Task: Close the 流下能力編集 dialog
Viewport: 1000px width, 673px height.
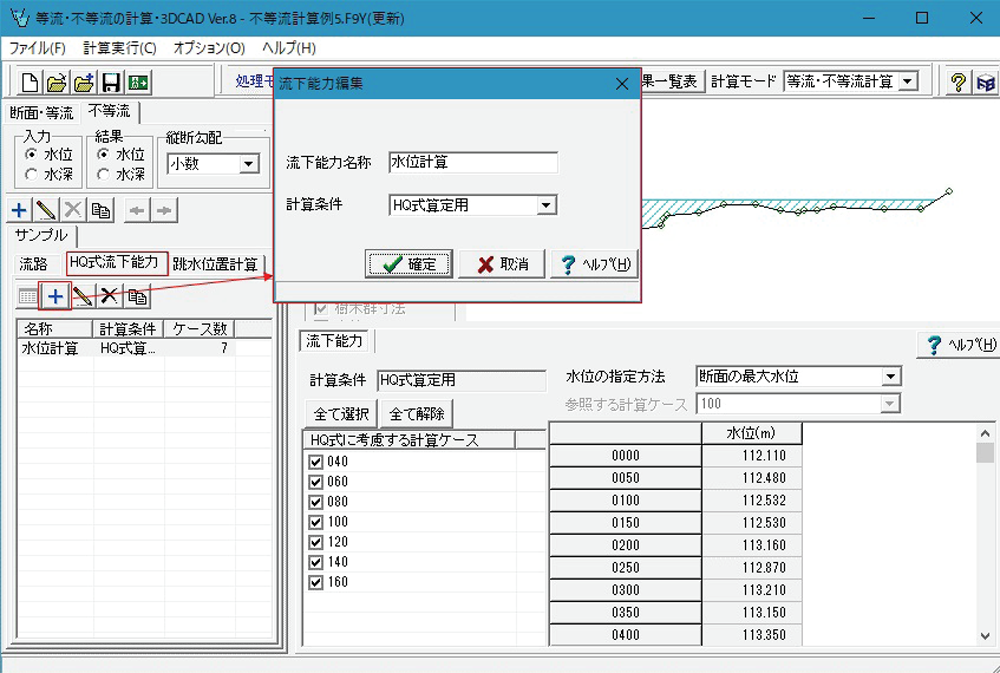Action: click(622, 84)
